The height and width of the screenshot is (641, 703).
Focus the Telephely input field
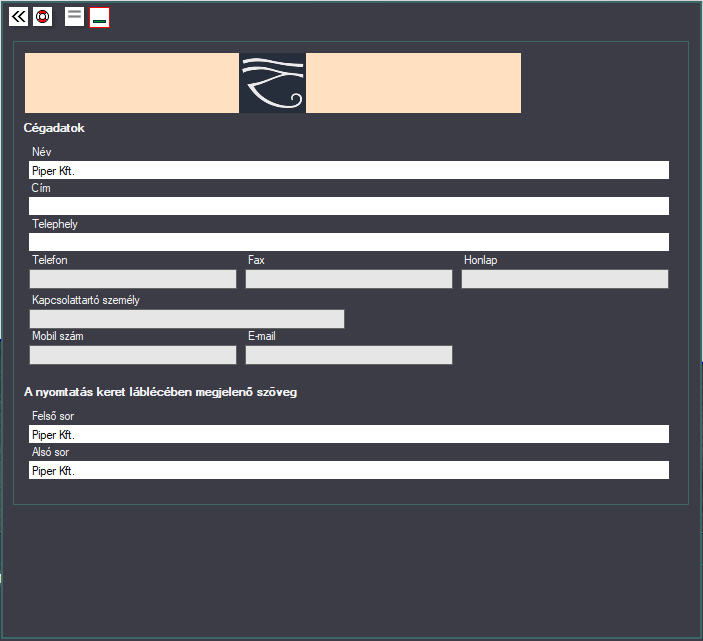coord(349,242)
